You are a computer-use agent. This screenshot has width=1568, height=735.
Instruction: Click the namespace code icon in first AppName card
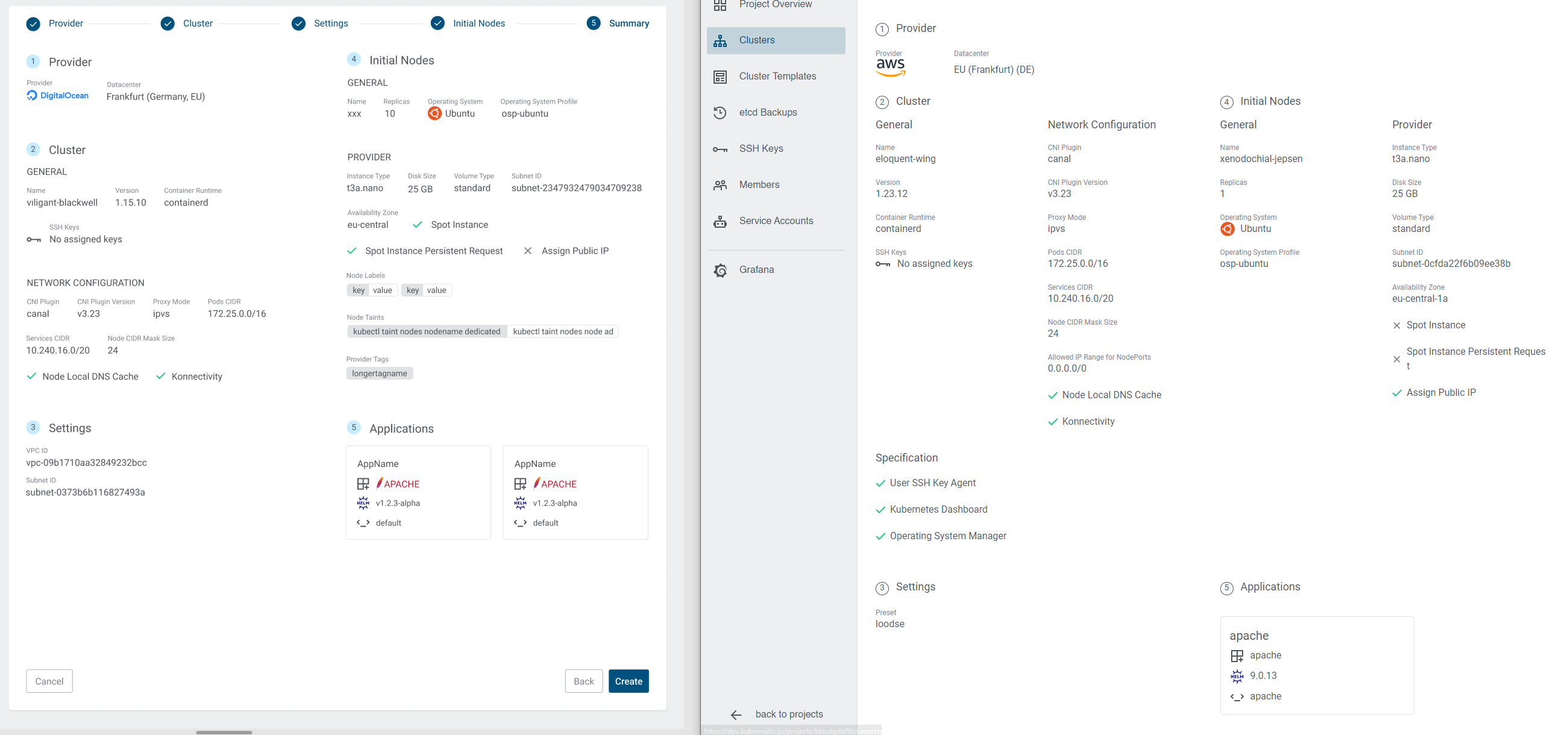tap(363, 524)
